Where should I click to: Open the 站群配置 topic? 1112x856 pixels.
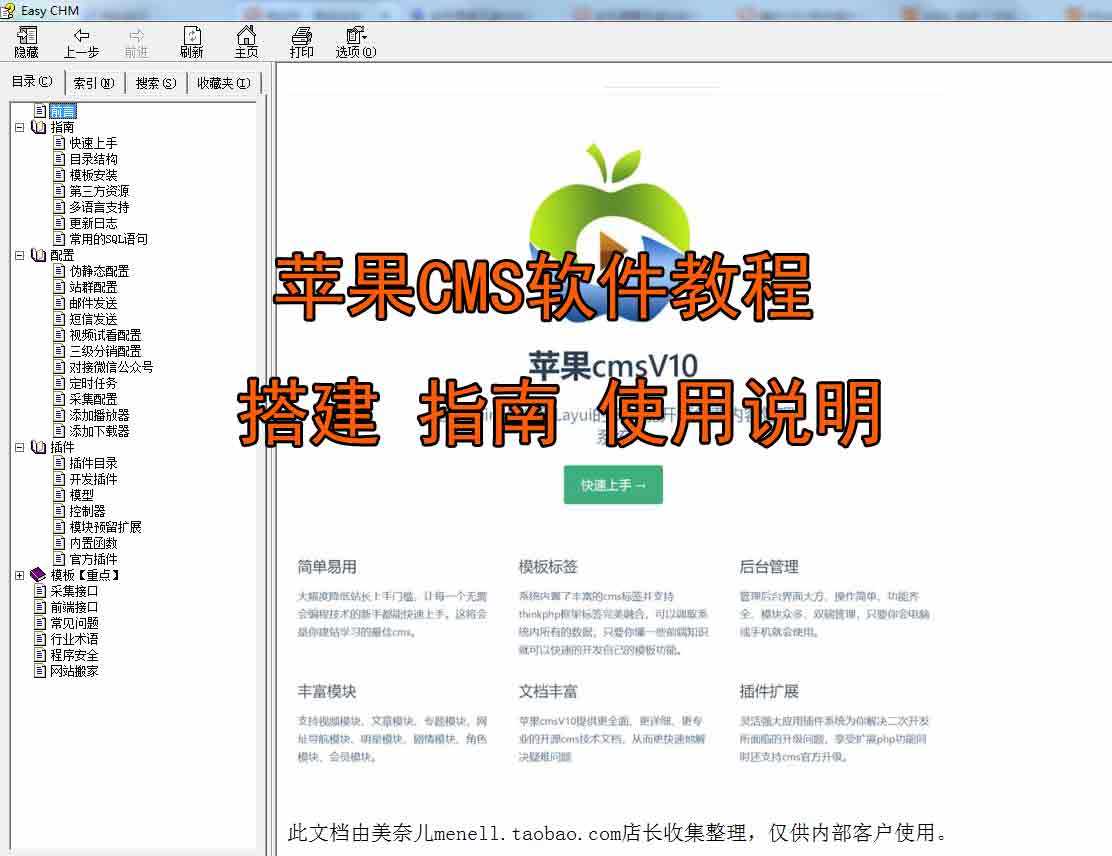click(94, 287)
